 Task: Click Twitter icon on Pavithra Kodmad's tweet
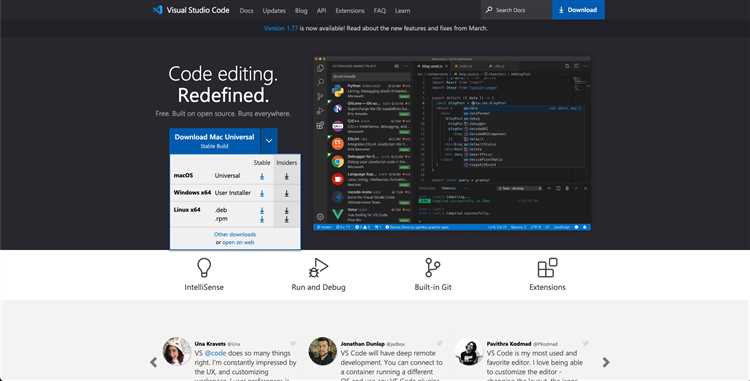(585, 343)
